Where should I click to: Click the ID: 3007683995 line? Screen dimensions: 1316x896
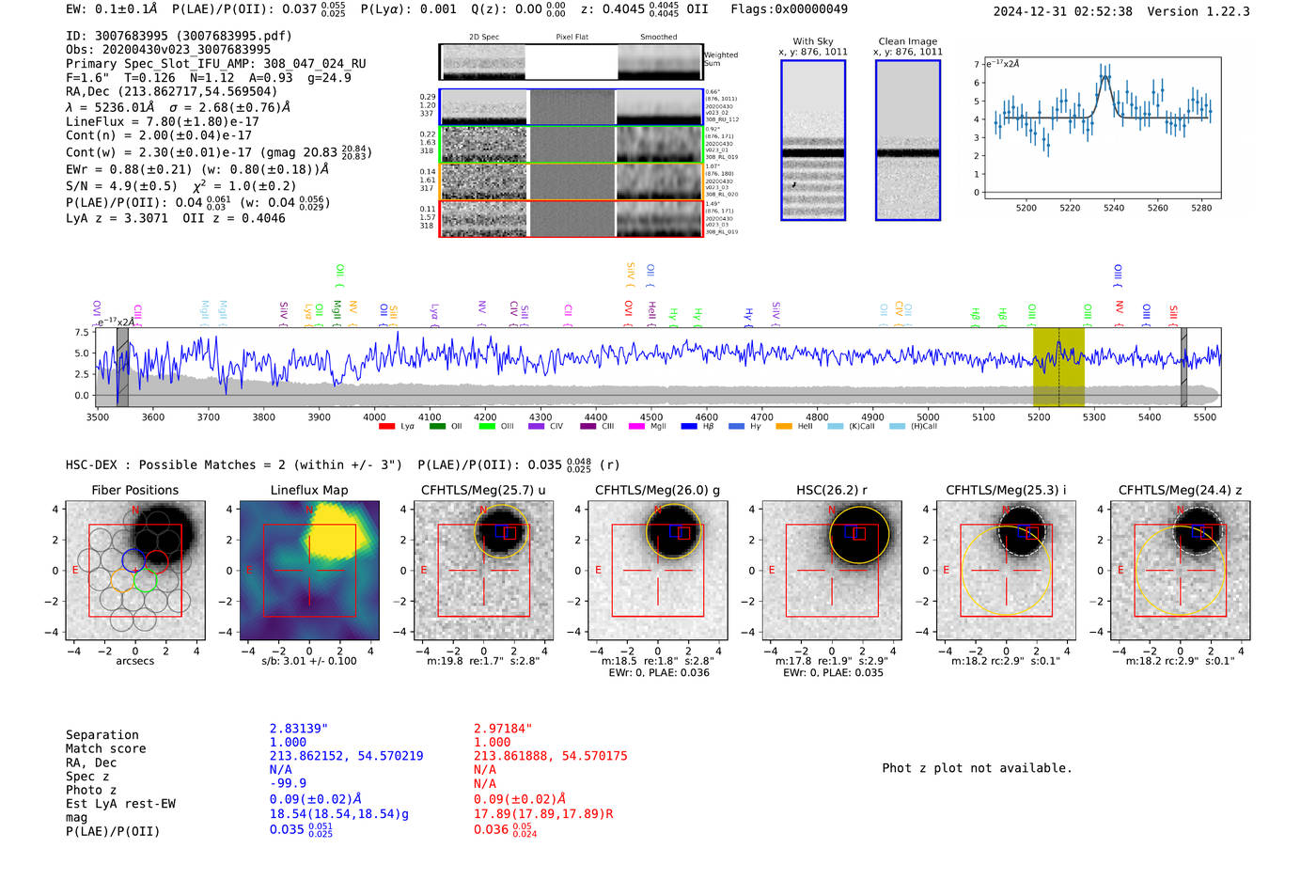coord(179,36)
